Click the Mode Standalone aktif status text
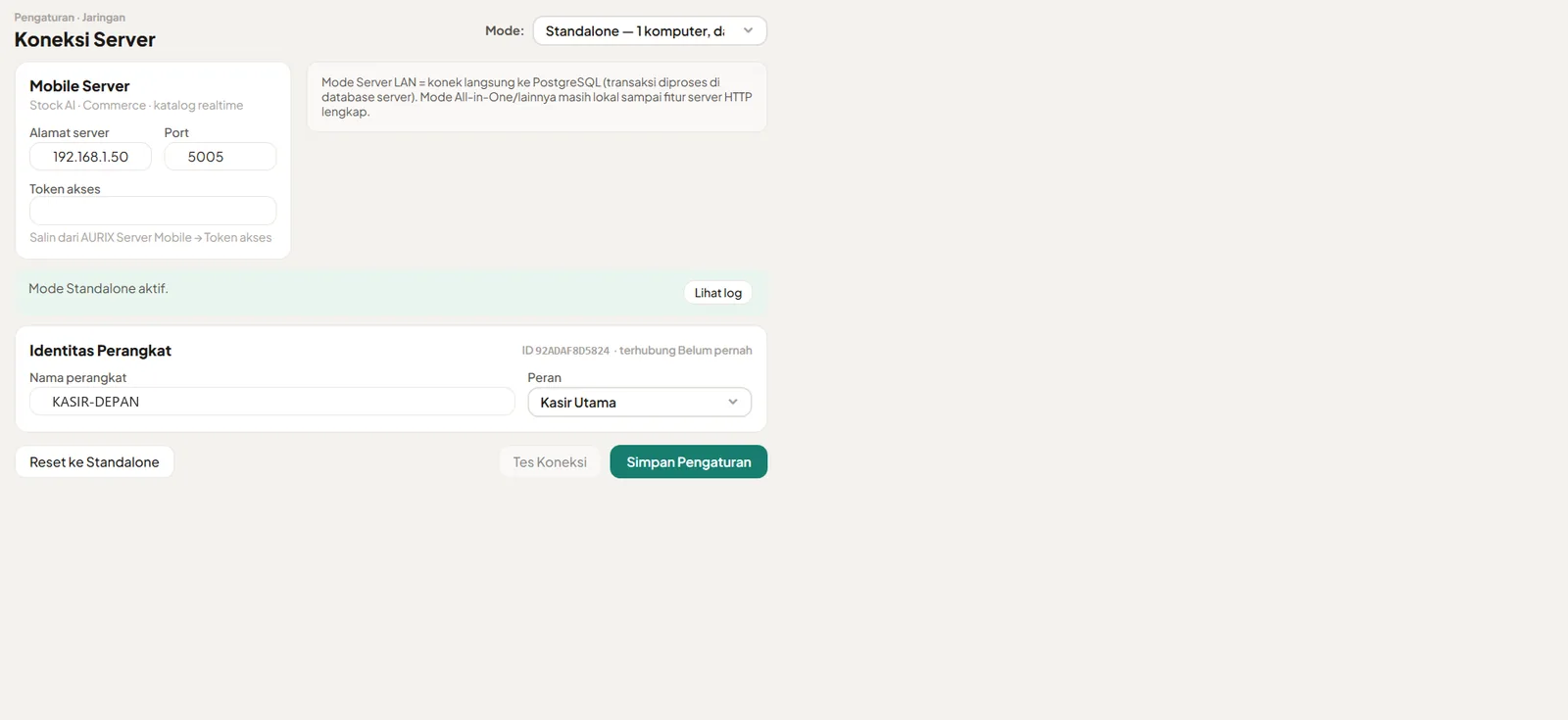Viewport: 1568px width, 720px height. (x=98, y=289)
